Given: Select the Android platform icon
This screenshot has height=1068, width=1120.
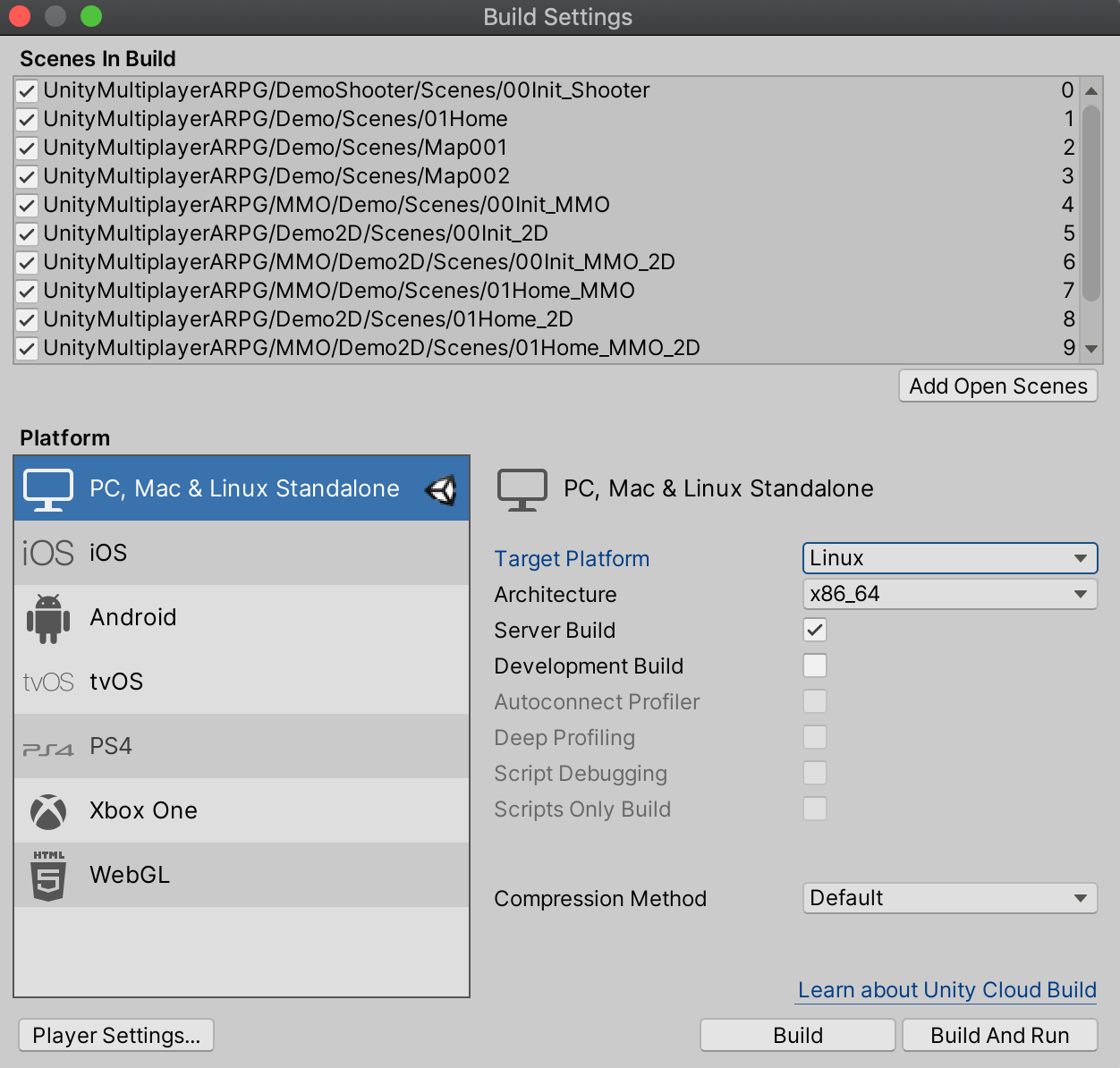Looking at the screenshot, I should pos(47,617).
